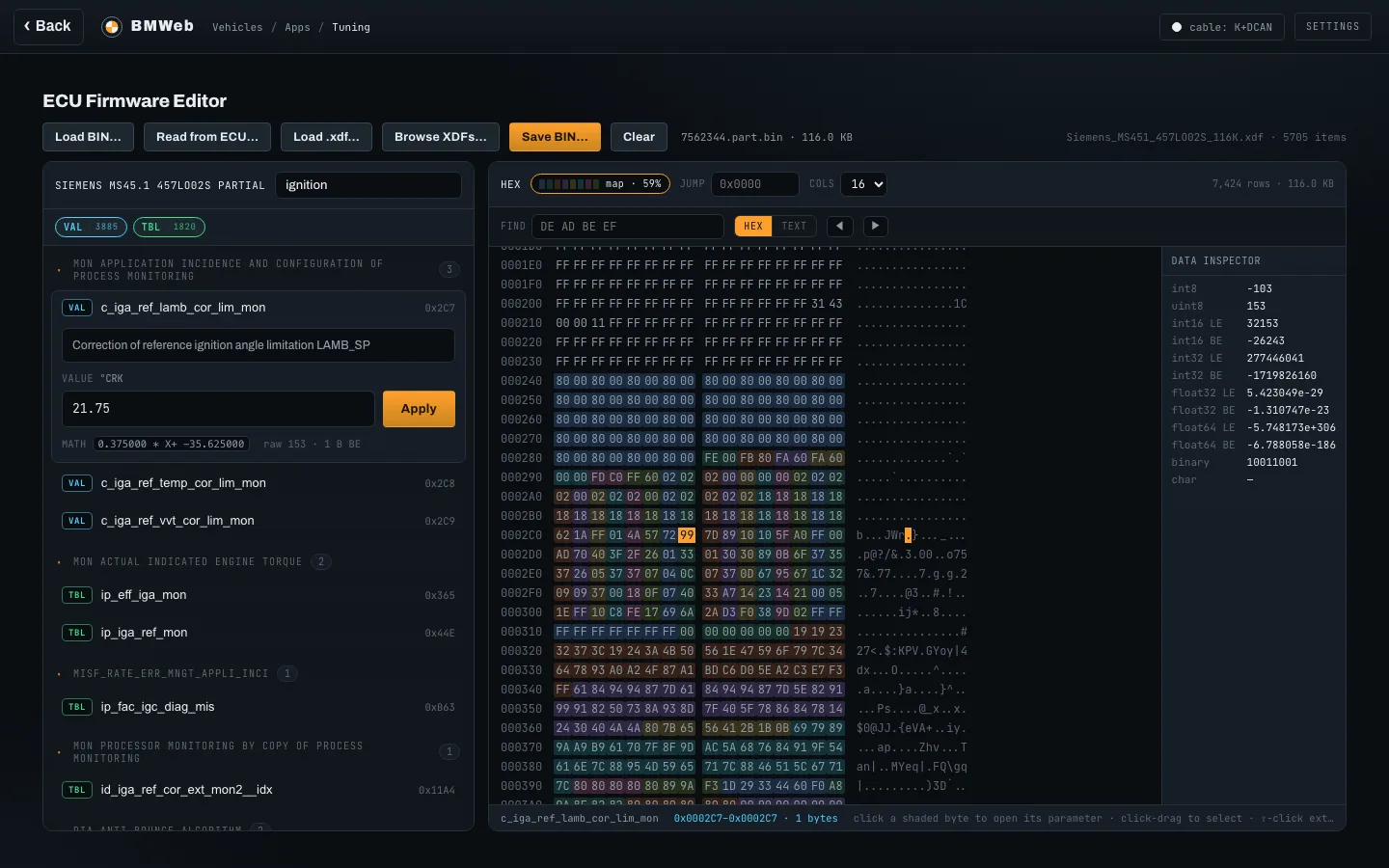Click uint8 value 153 in inspector
Screen dimensions: 1389x868
(1256, 306)
